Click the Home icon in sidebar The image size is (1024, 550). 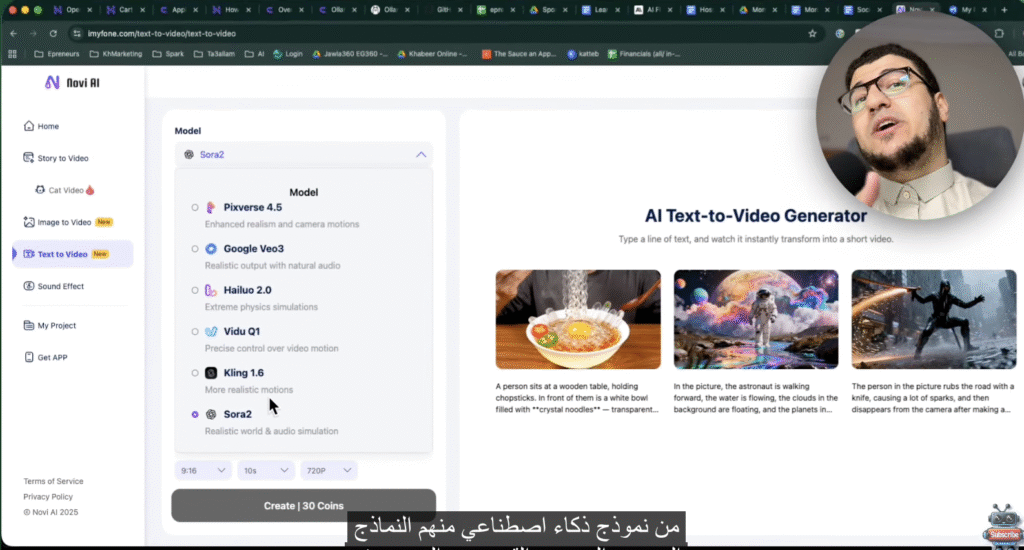point(29,126)
